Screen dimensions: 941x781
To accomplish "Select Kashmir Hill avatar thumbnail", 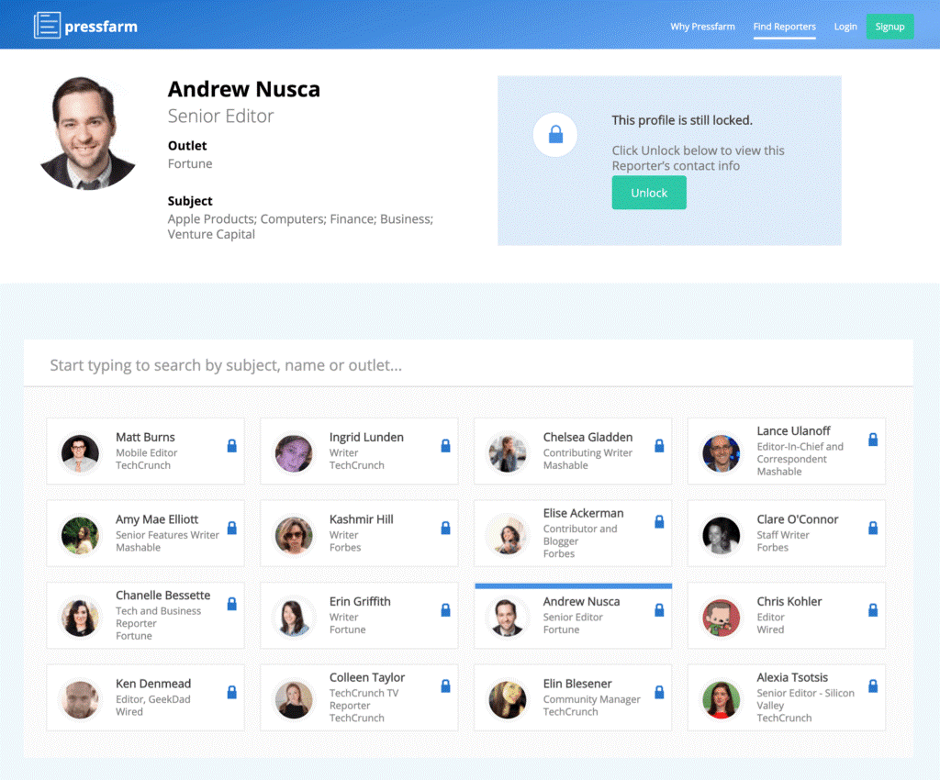I will coord(293,535).
